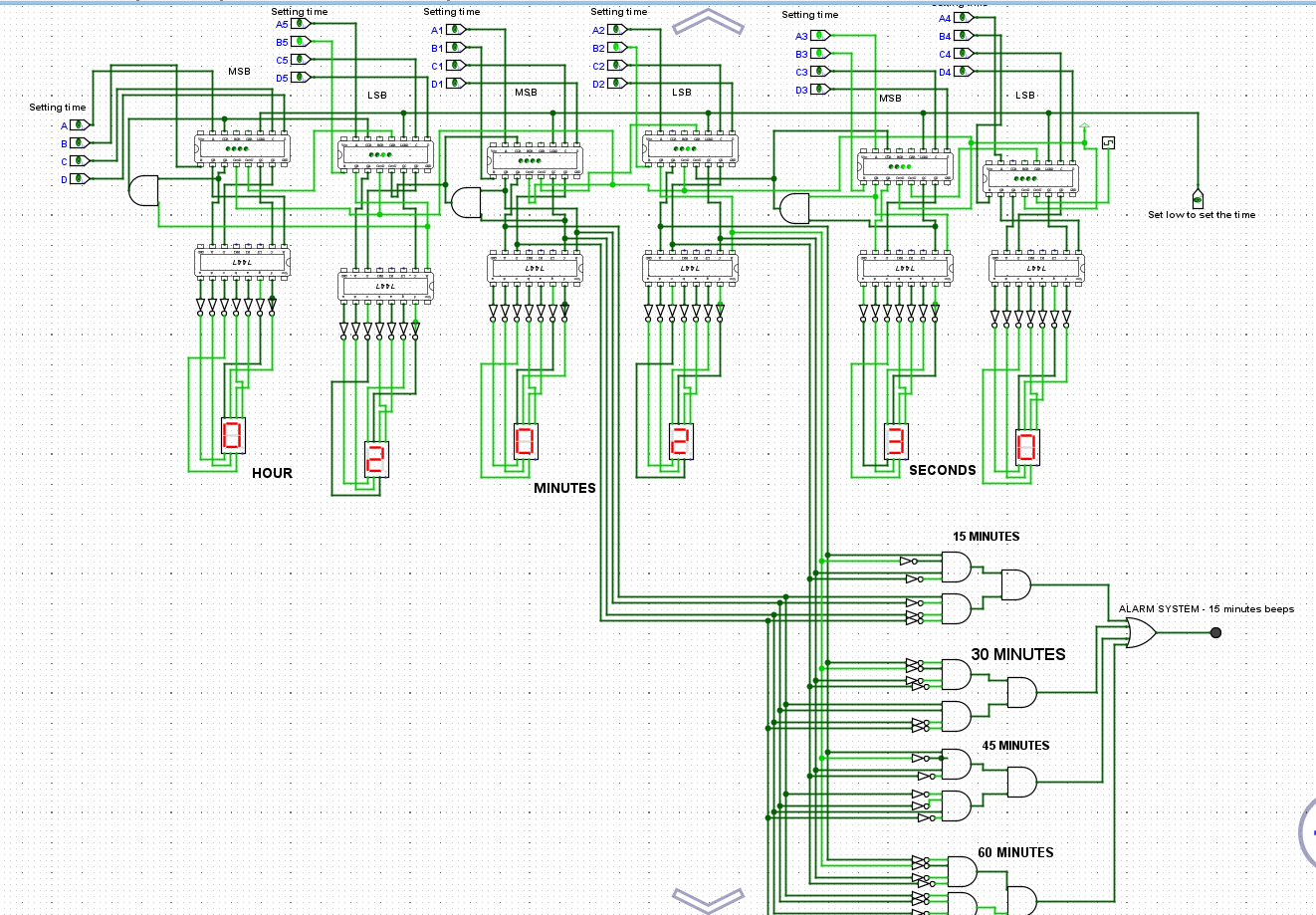This screenshot has height=915, width=1316.
Task: Select the 7447 decoder chip above the hour LSB display
Action: (385, 285)
